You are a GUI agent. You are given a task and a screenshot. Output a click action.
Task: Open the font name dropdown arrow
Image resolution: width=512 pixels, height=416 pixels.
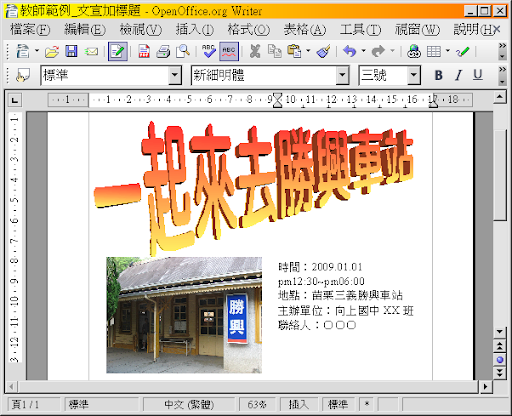(342, 75)
